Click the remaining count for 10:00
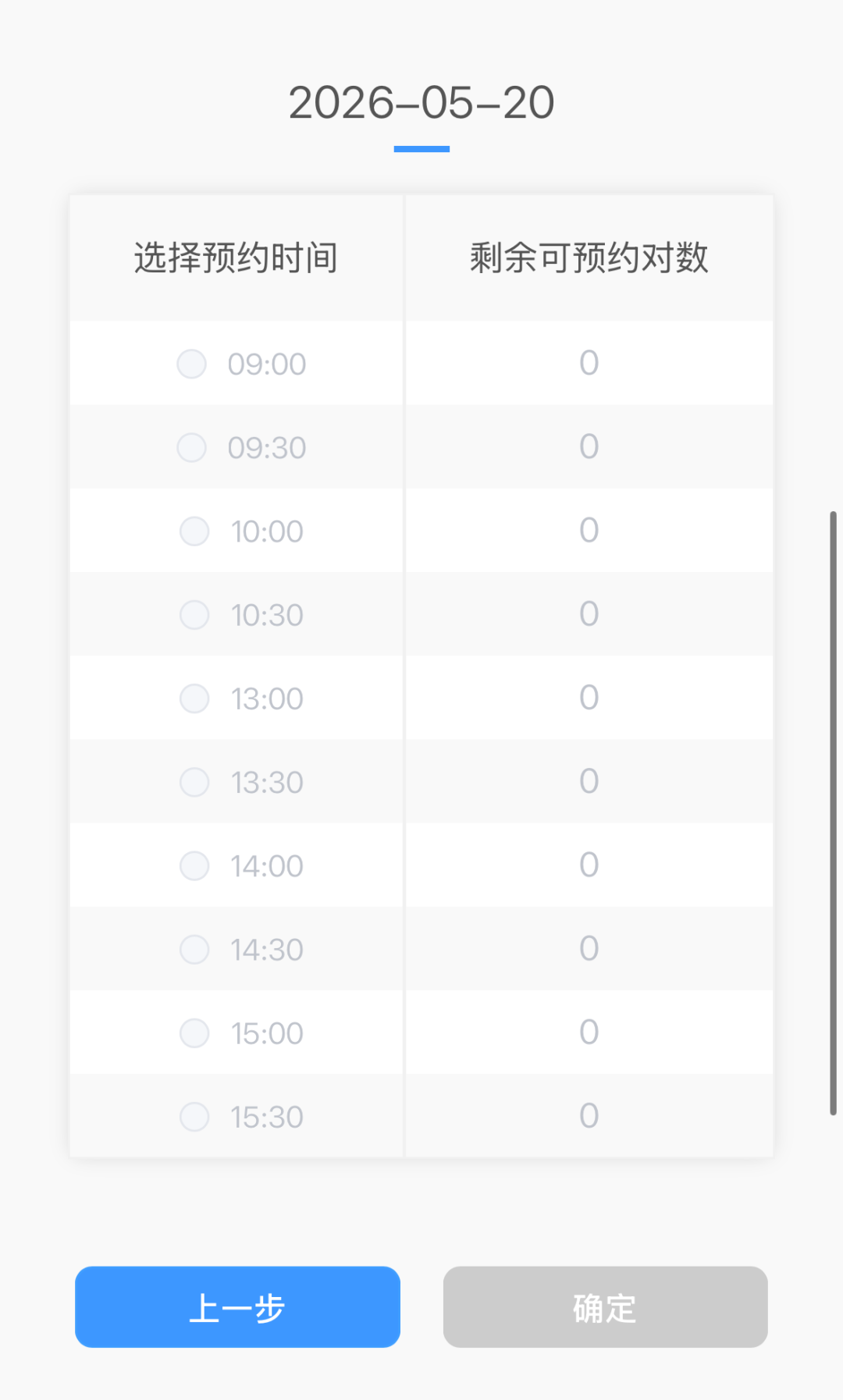This screenshot has height=1400, width=843. 589,531
